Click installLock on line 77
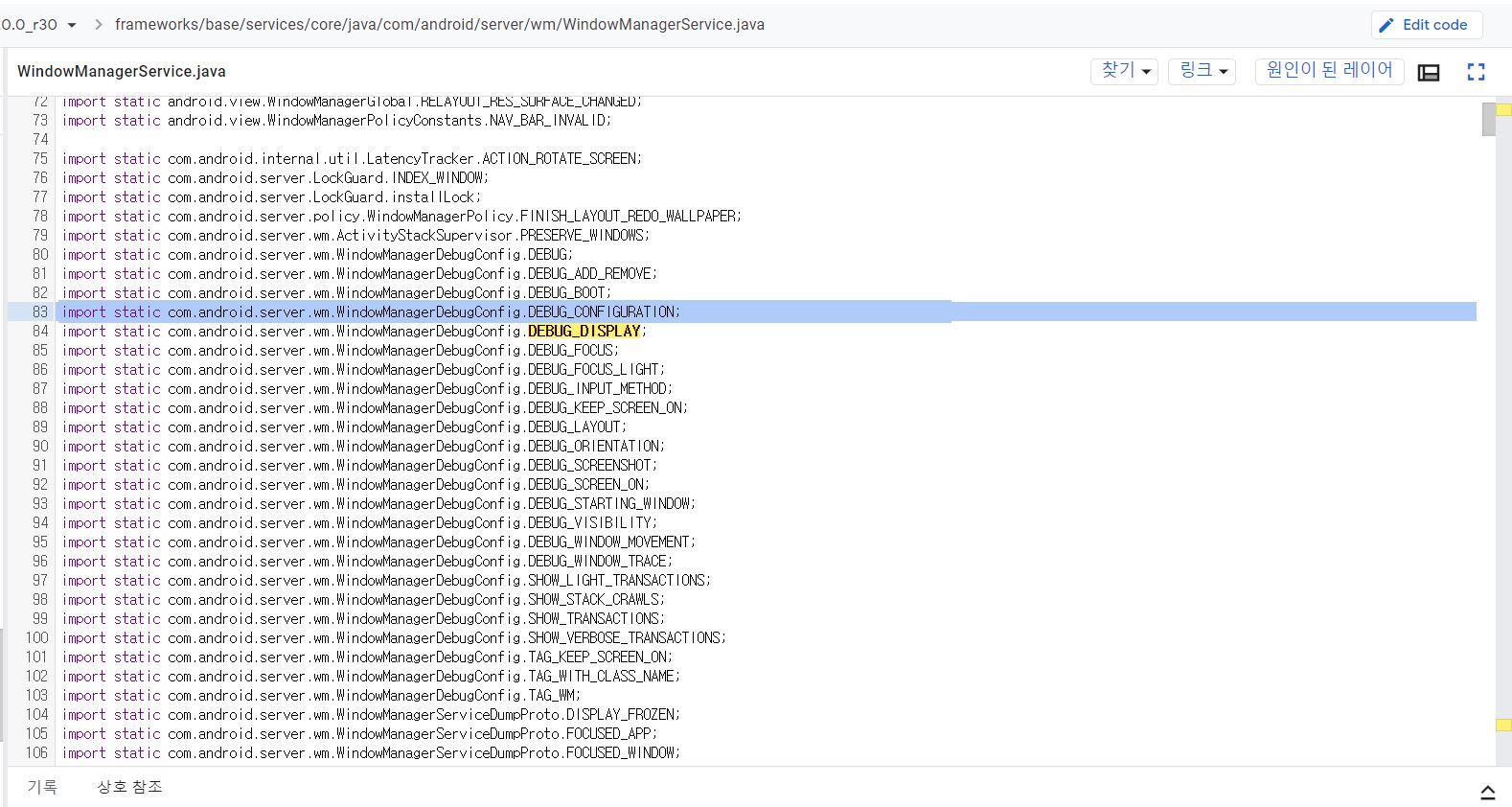 (434, 196)
